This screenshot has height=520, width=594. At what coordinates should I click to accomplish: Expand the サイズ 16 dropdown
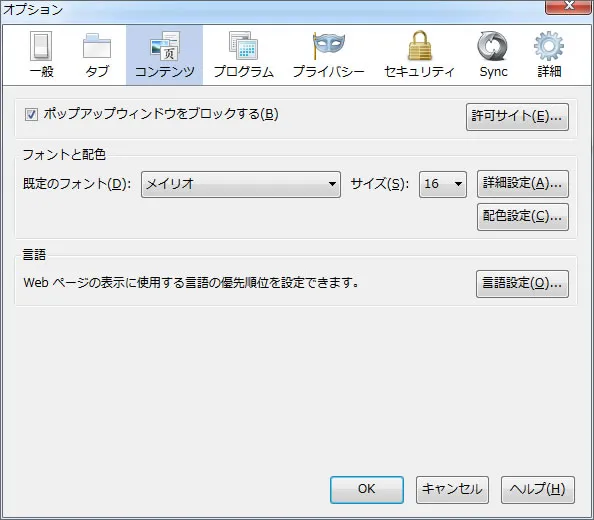tap(442, 184)
